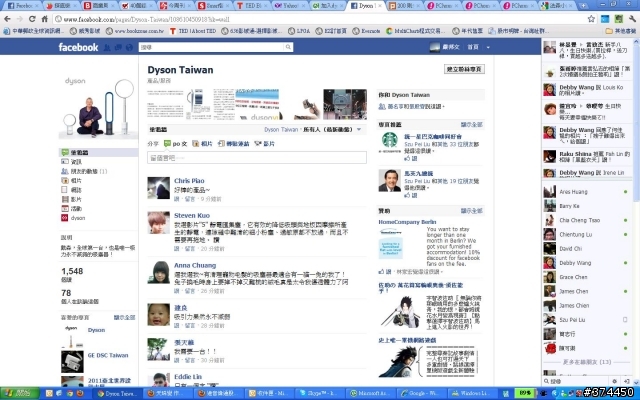Open friend requests icon beside Facebook logo
Screen dimensions: 640x400
pos(107,48)
